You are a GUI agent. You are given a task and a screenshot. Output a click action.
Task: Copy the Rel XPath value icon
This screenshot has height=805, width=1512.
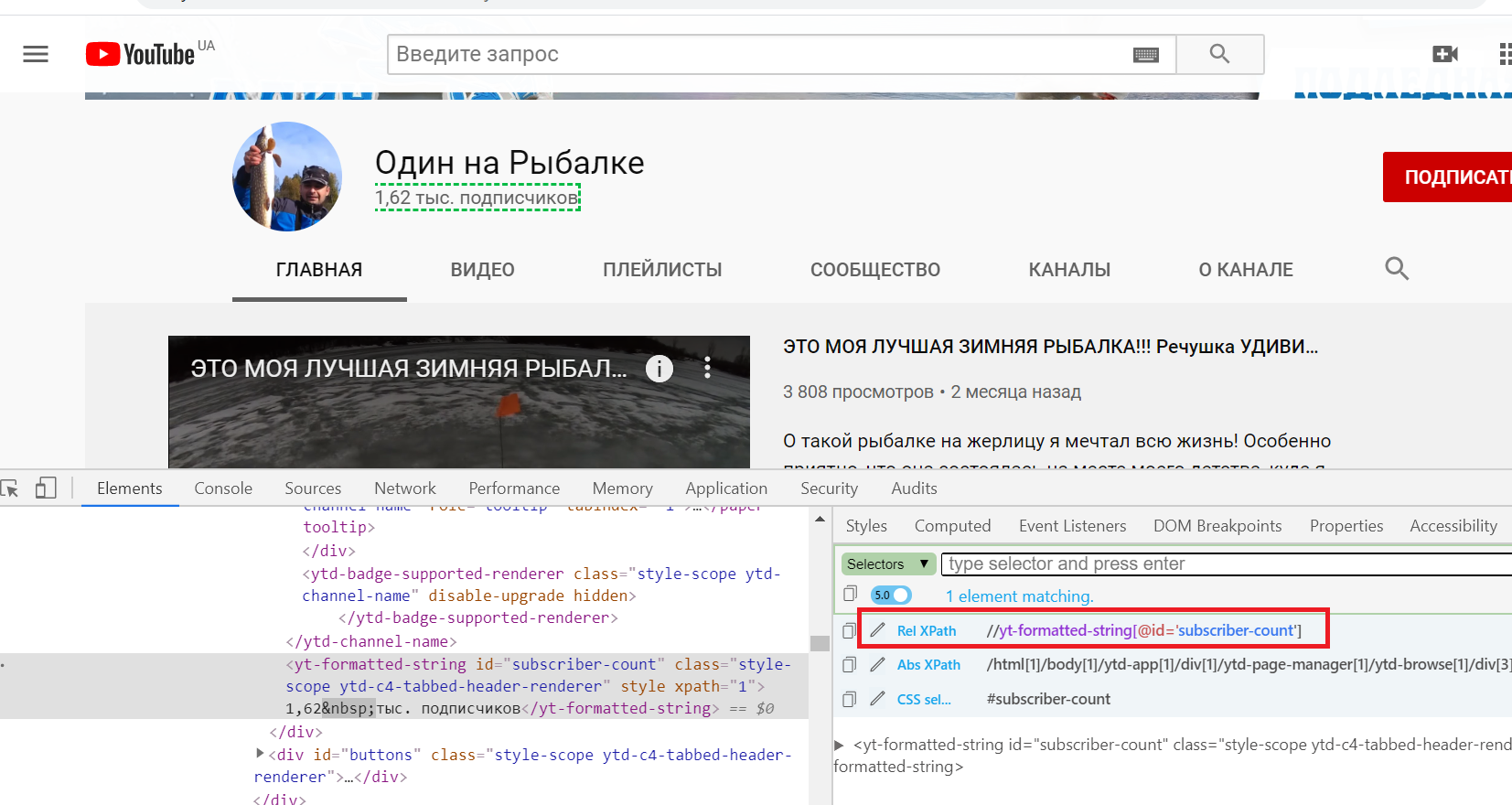(x=849, y=630)
